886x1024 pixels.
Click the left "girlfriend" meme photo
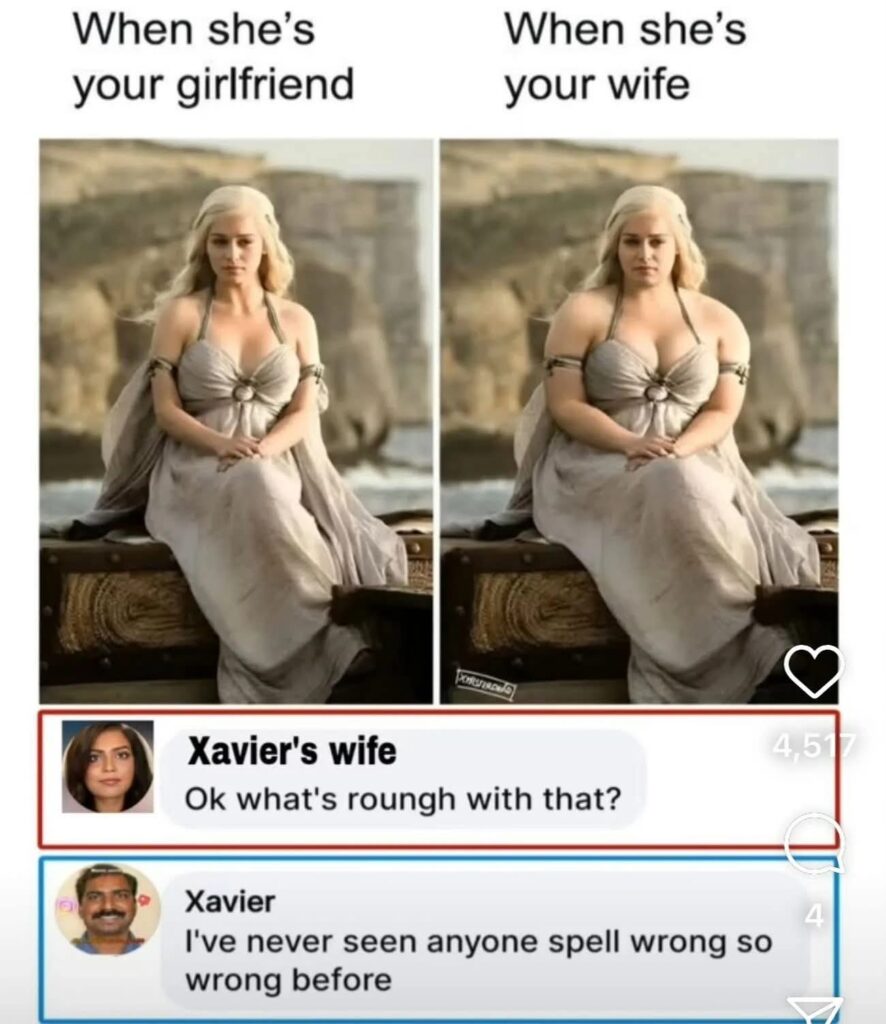(236, 421)
